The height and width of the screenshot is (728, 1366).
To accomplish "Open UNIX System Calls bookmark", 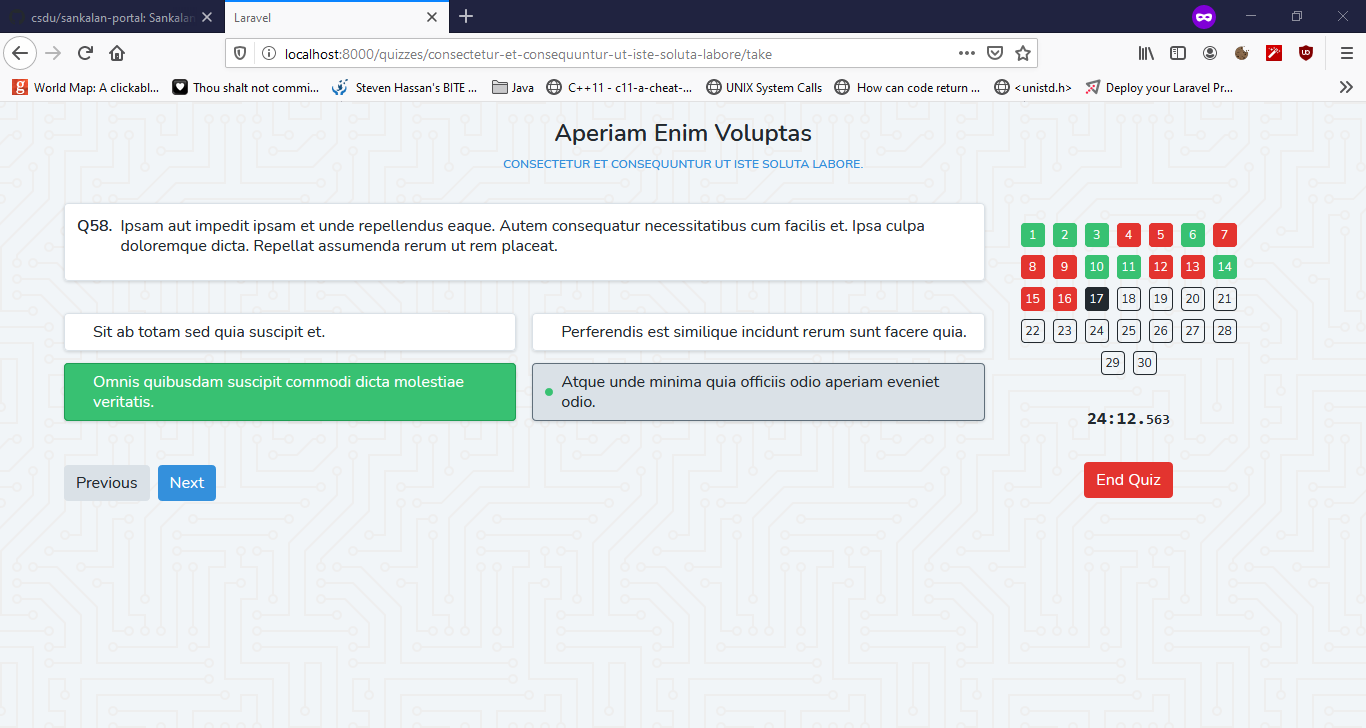I will [x=764, y=87].
